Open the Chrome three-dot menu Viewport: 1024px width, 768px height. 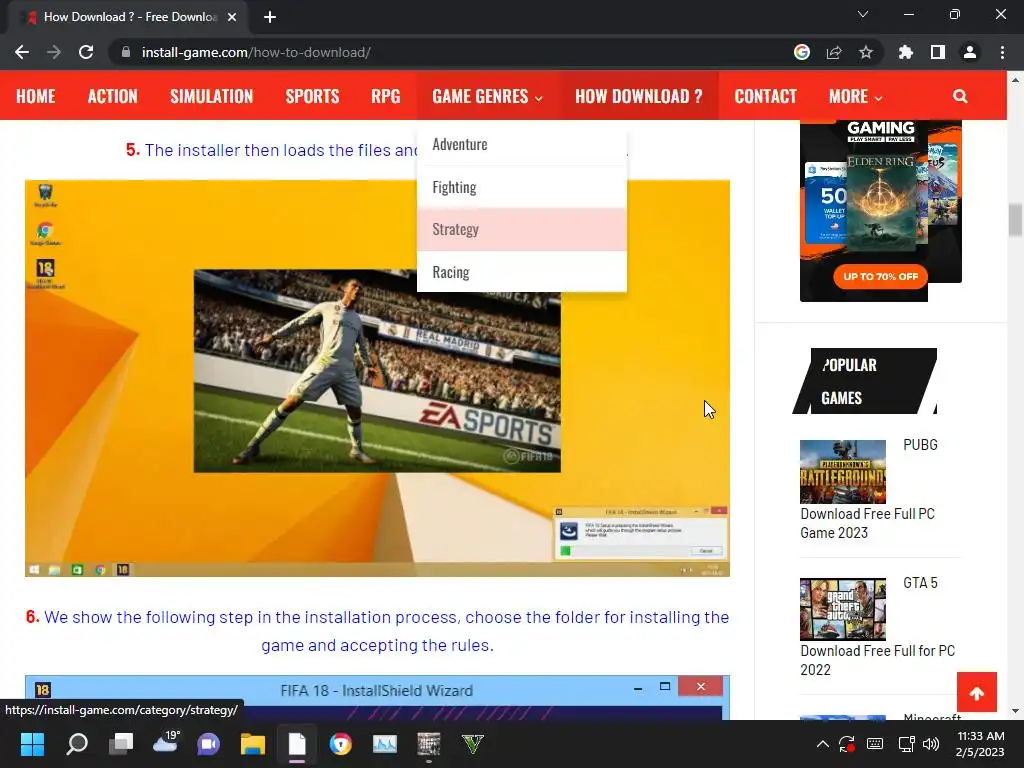click(1002, 52)
